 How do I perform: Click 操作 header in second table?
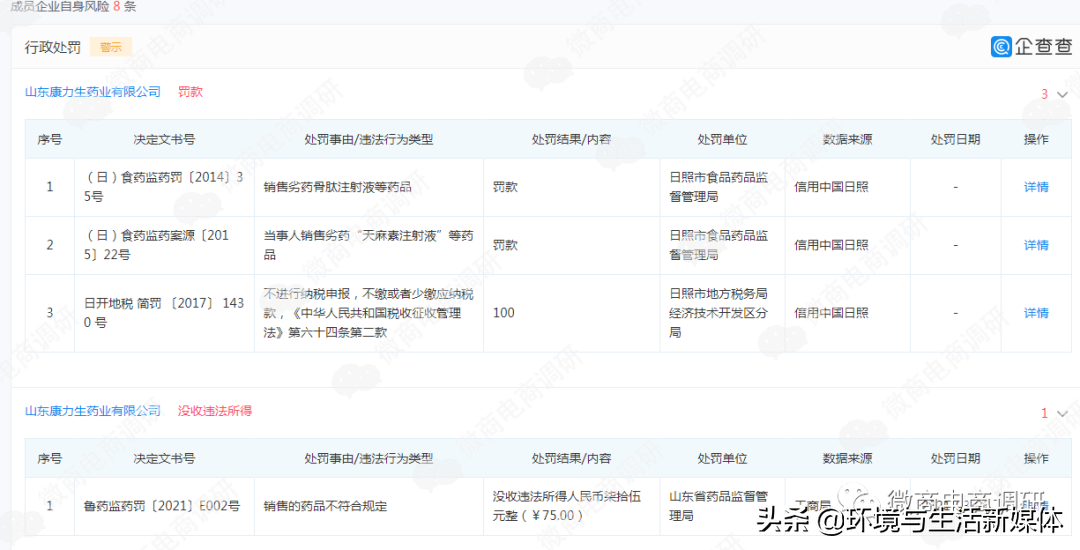[1036, 458]
